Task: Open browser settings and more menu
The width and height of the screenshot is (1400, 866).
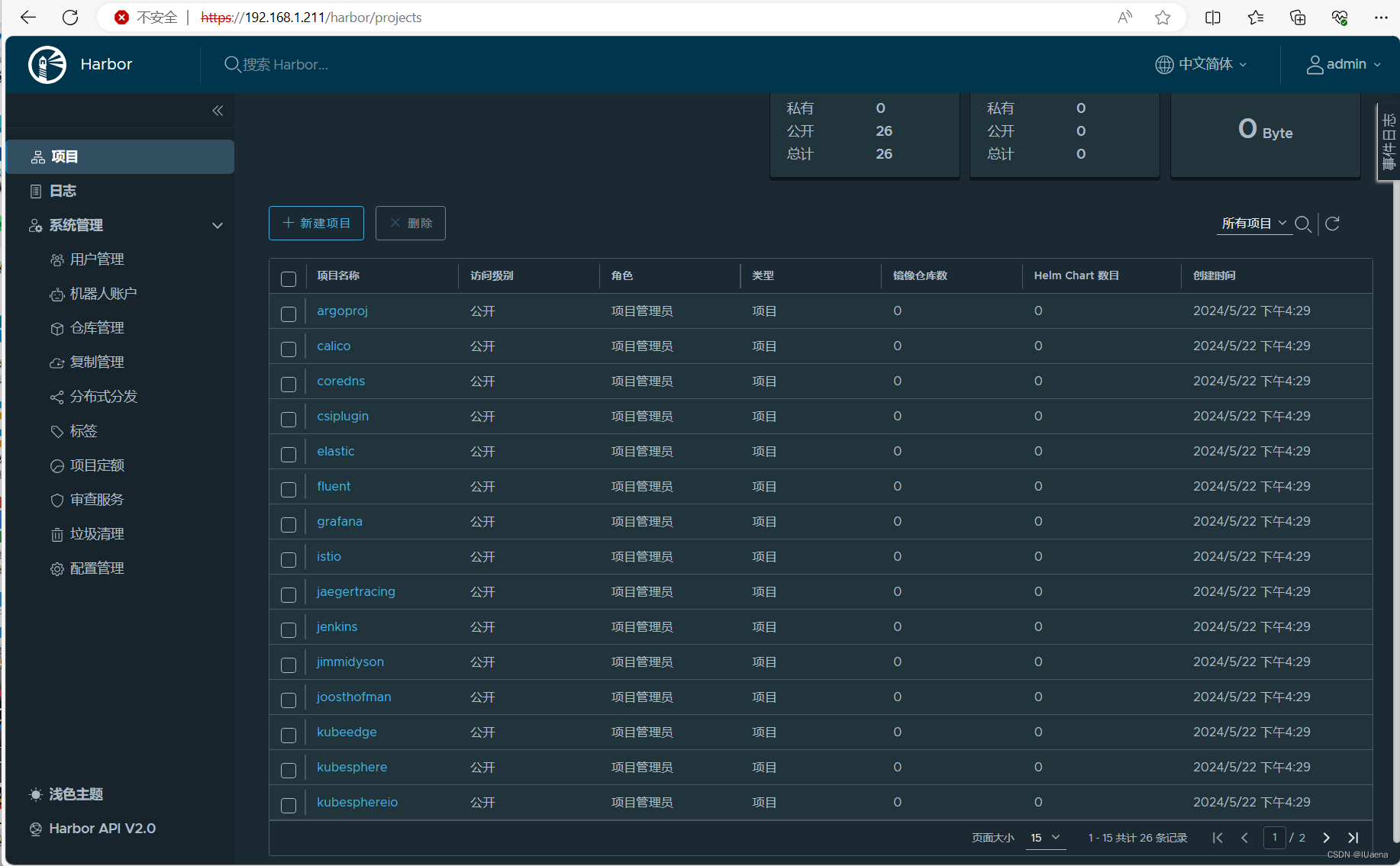Action: pos(1381,17)
